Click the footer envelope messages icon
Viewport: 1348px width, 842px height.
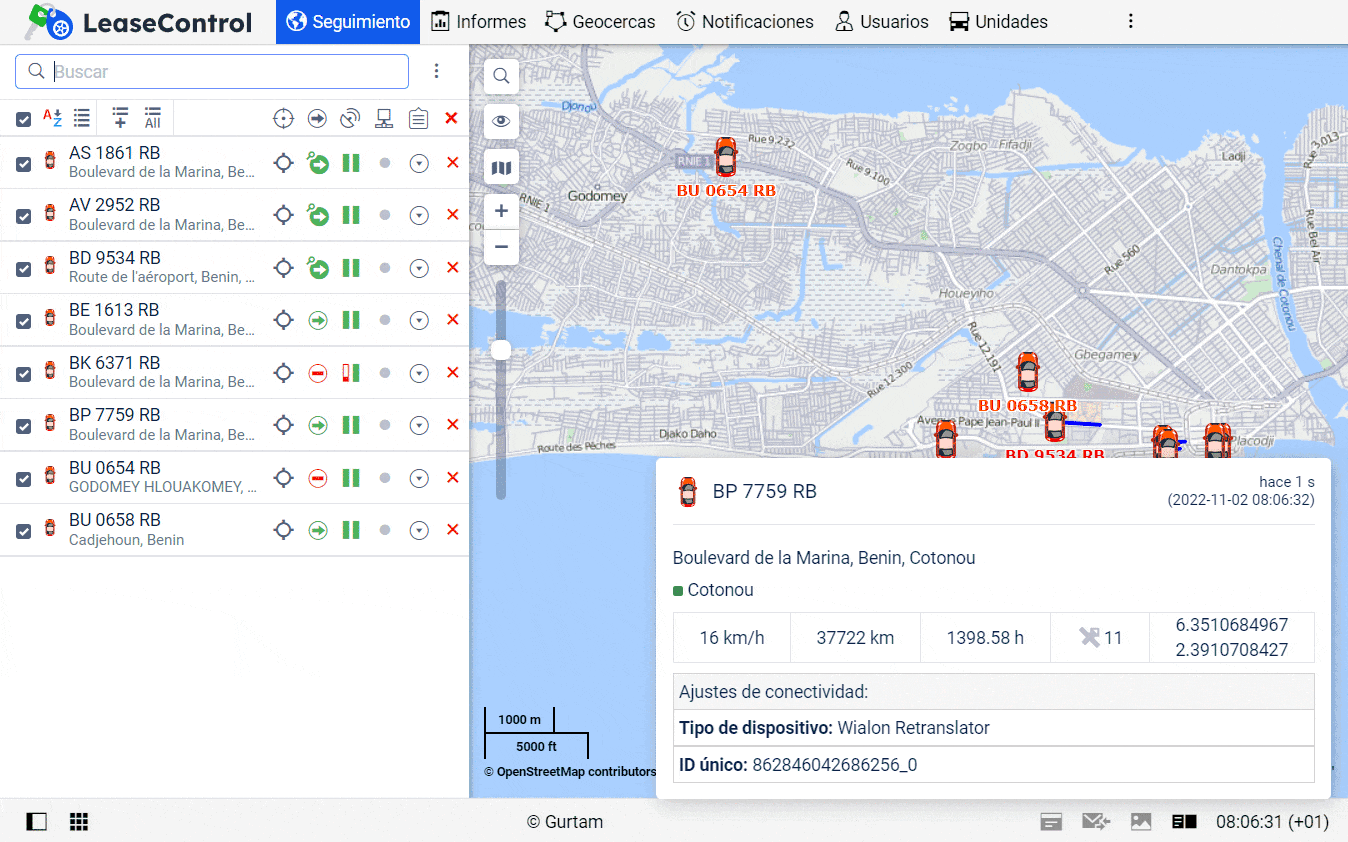1096,822
